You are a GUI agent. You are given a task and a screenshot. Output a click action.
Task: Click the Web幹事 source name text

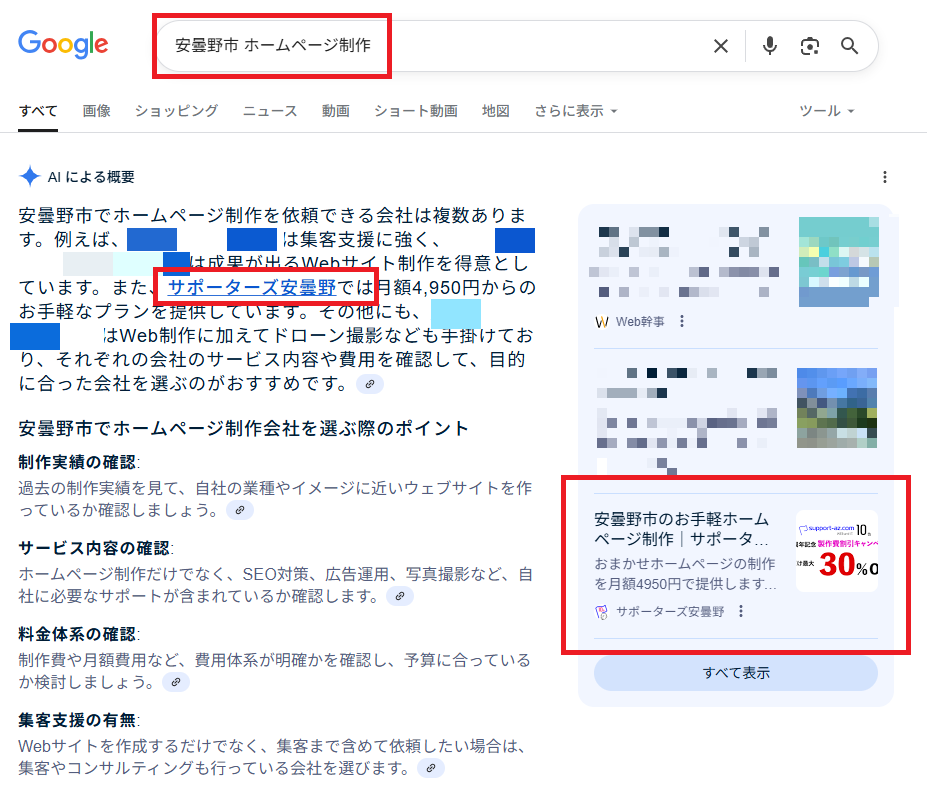point(640,322)
